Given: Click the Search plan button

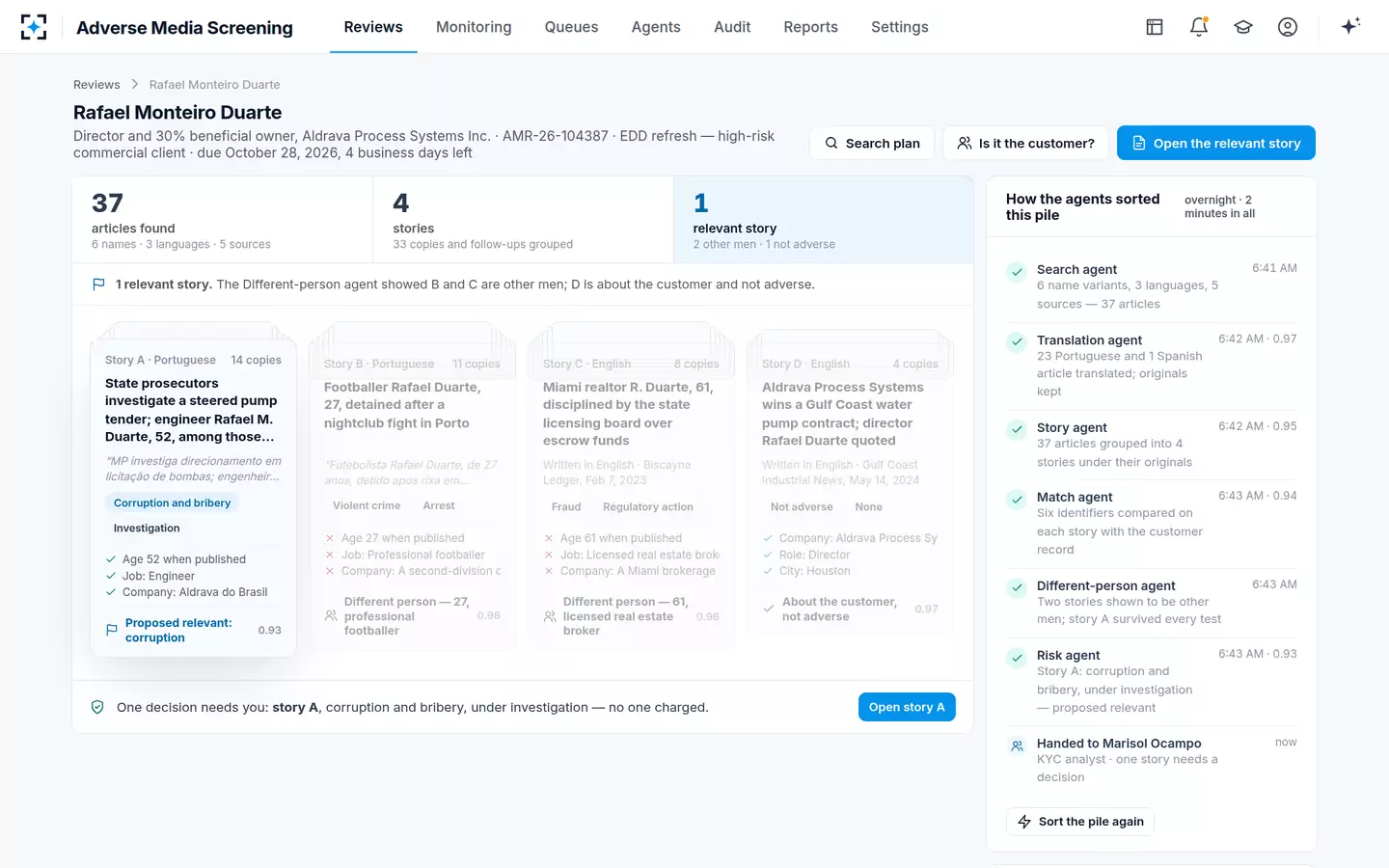Looking at the screenshot, I should click(872, 143).
